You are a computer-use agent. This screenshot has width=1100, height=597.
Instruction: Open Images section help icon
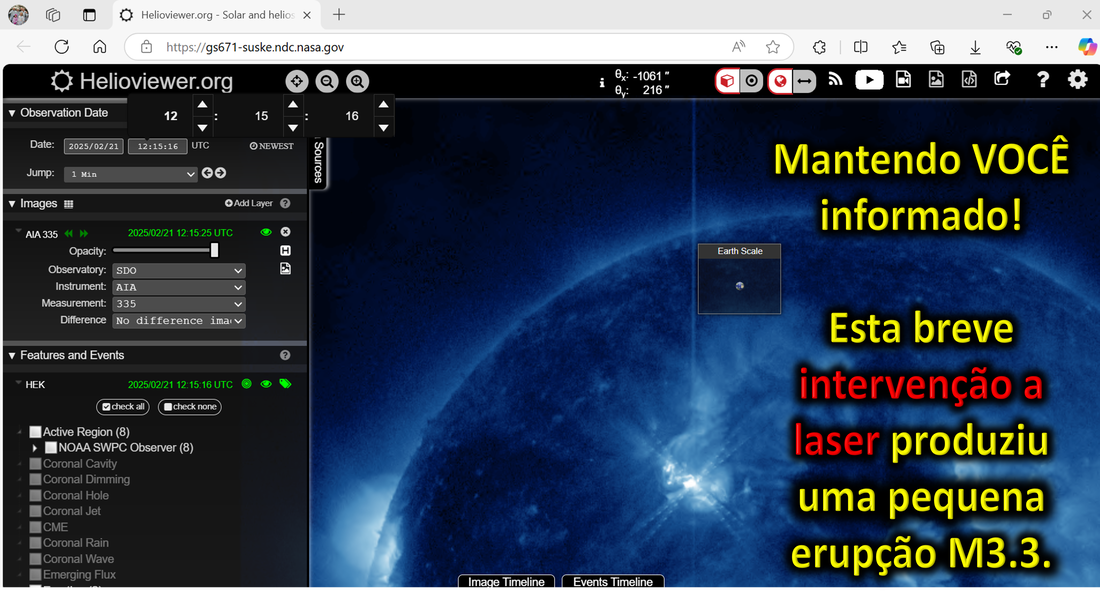(x=285, y=203)
